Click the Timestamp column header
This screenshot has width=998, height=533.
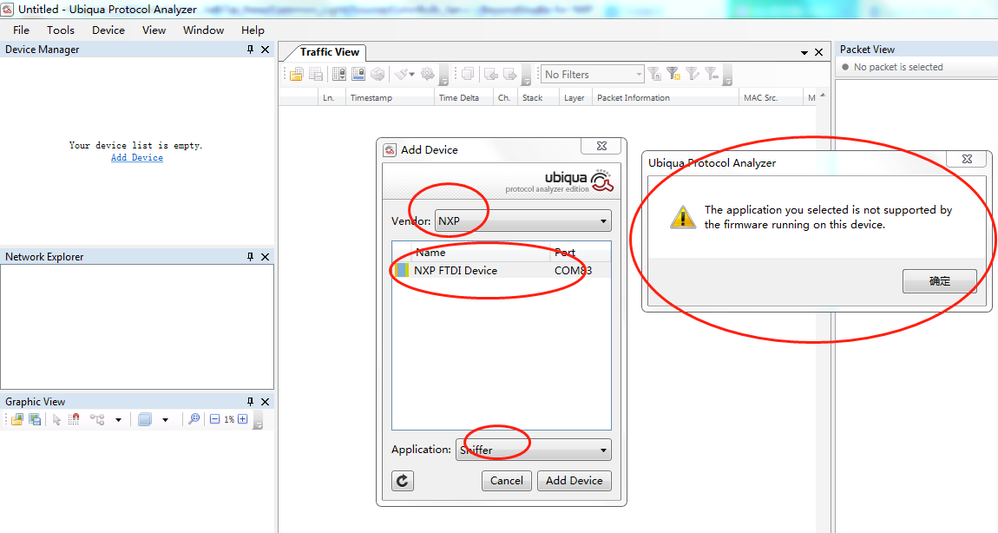click(x=390, y=97)
